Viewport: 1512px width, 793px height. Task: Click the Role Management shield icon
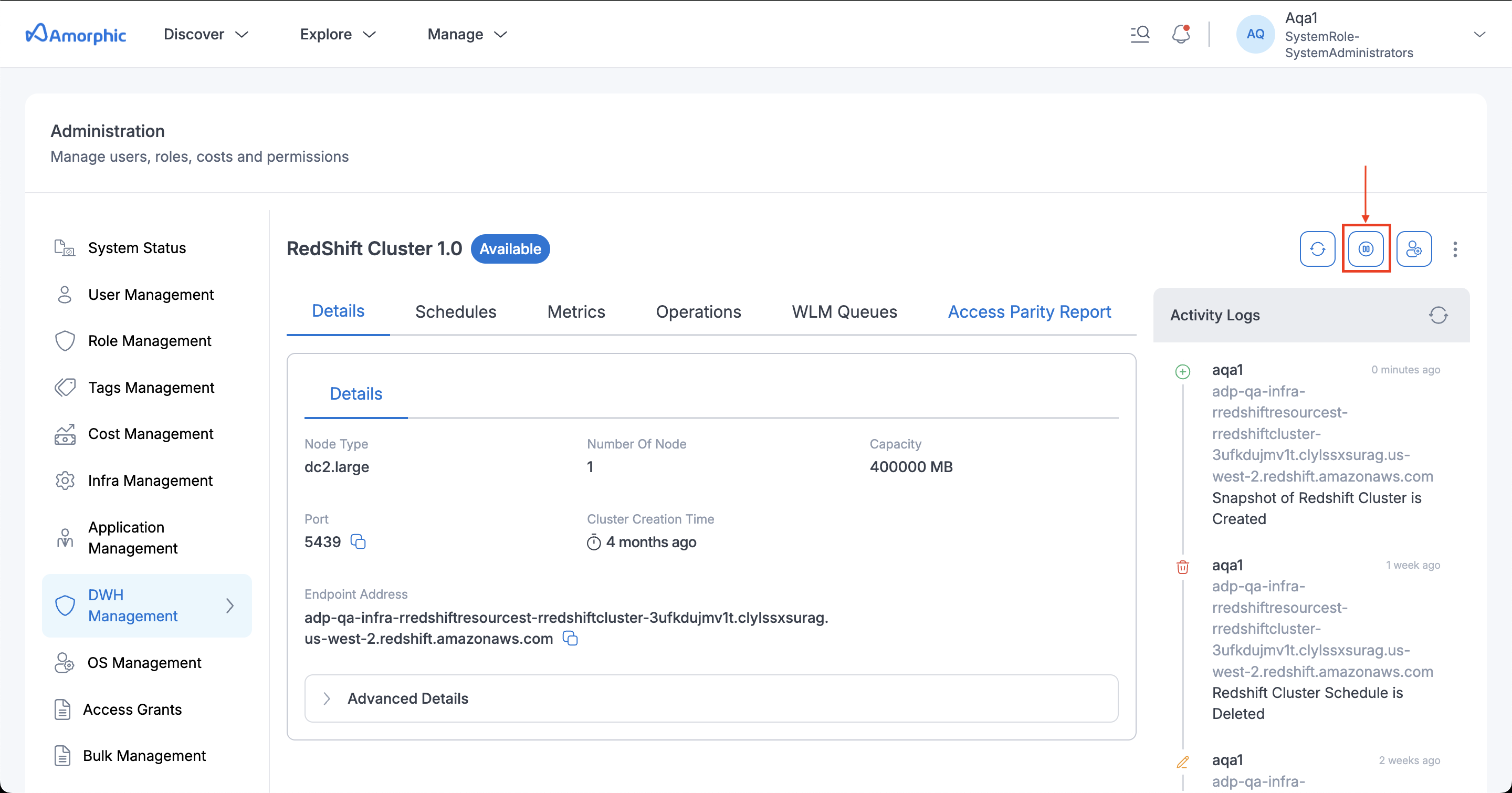65,340
